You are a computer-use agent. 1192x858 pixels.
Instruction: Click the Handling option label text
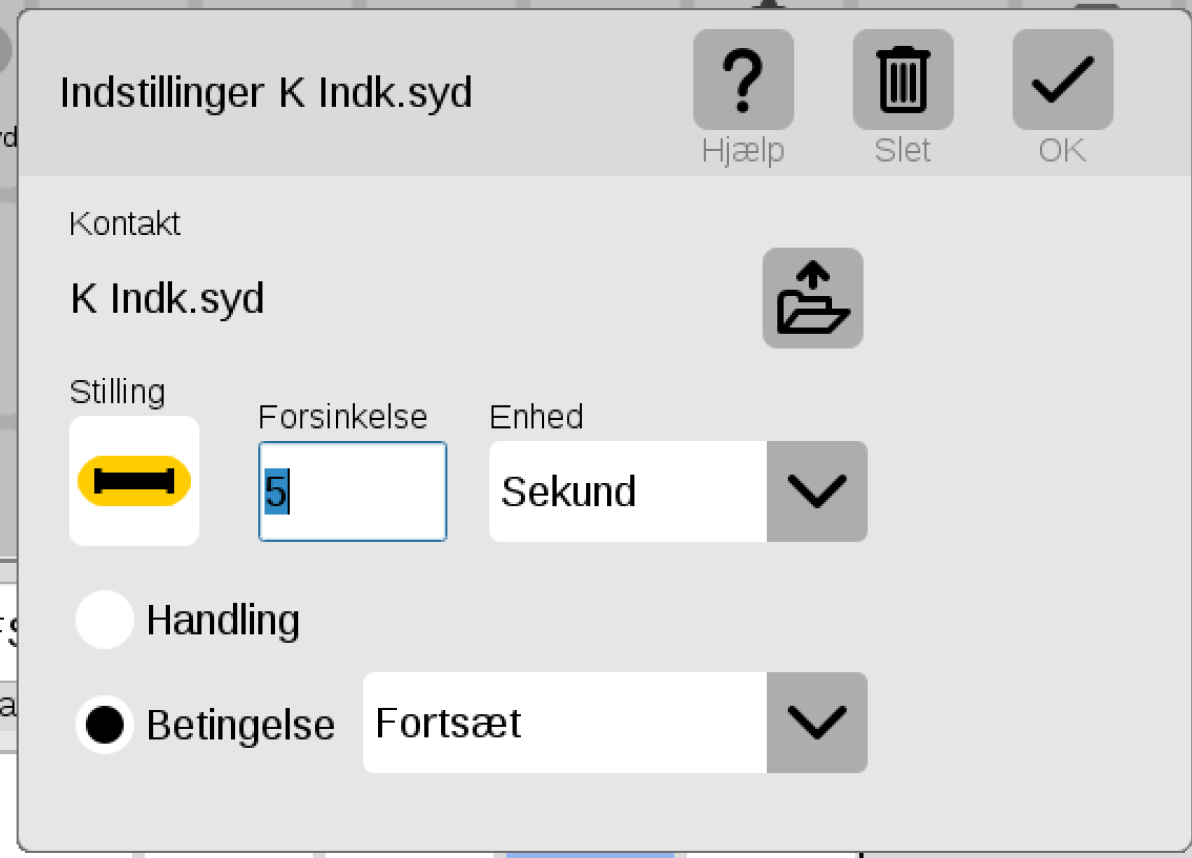point(223,620)
